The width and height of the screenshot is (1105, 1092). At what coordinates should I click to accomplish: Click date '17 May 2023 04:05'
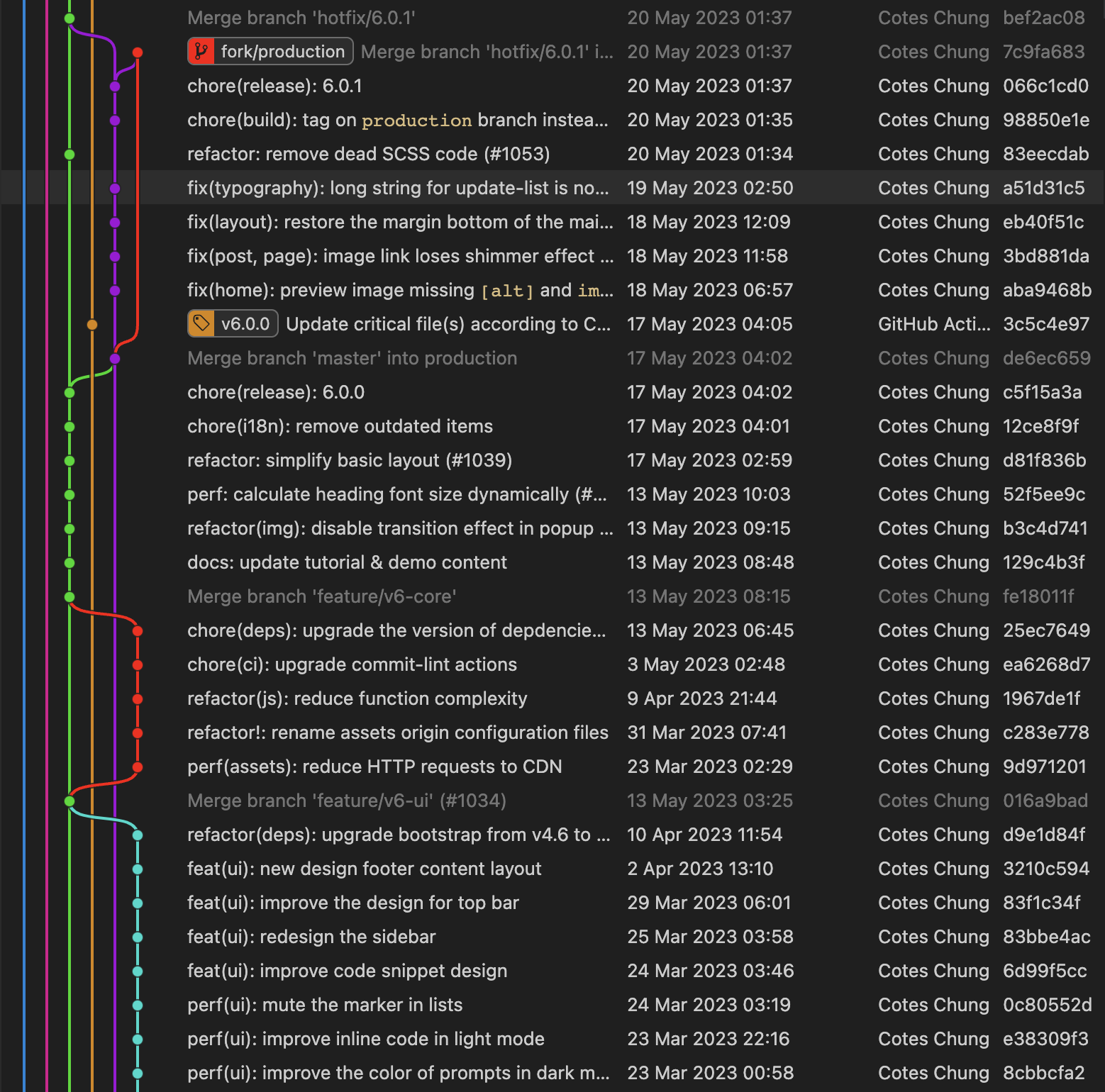point(710,324)
